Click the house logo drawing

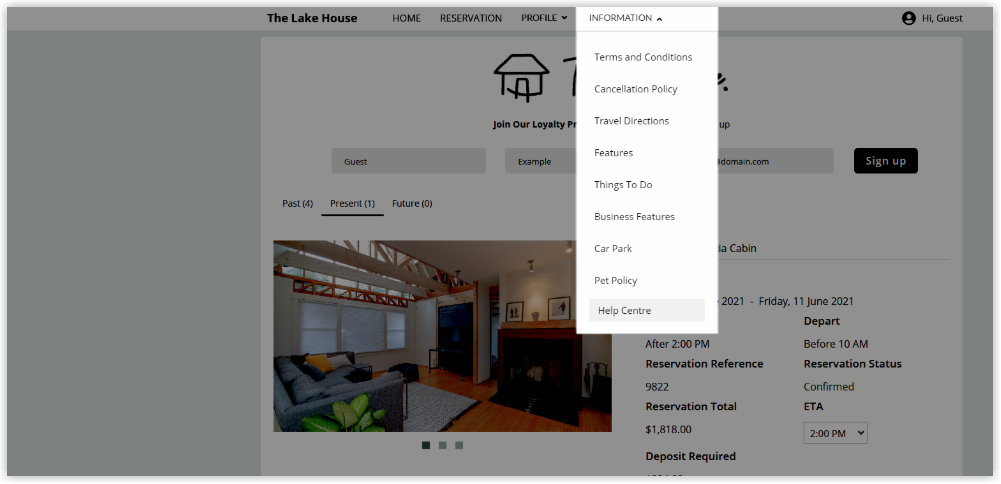(522, 77)
